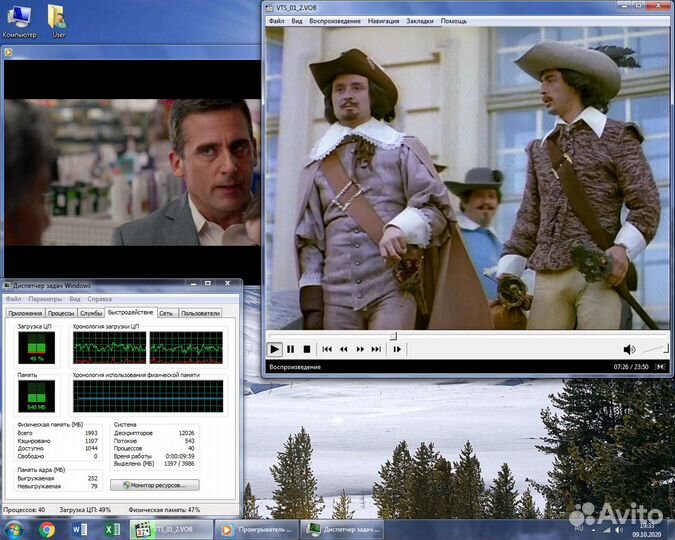675x540 pixels.
Task: Open Параметры menu in Task Manager
Action: click(45, 298)
